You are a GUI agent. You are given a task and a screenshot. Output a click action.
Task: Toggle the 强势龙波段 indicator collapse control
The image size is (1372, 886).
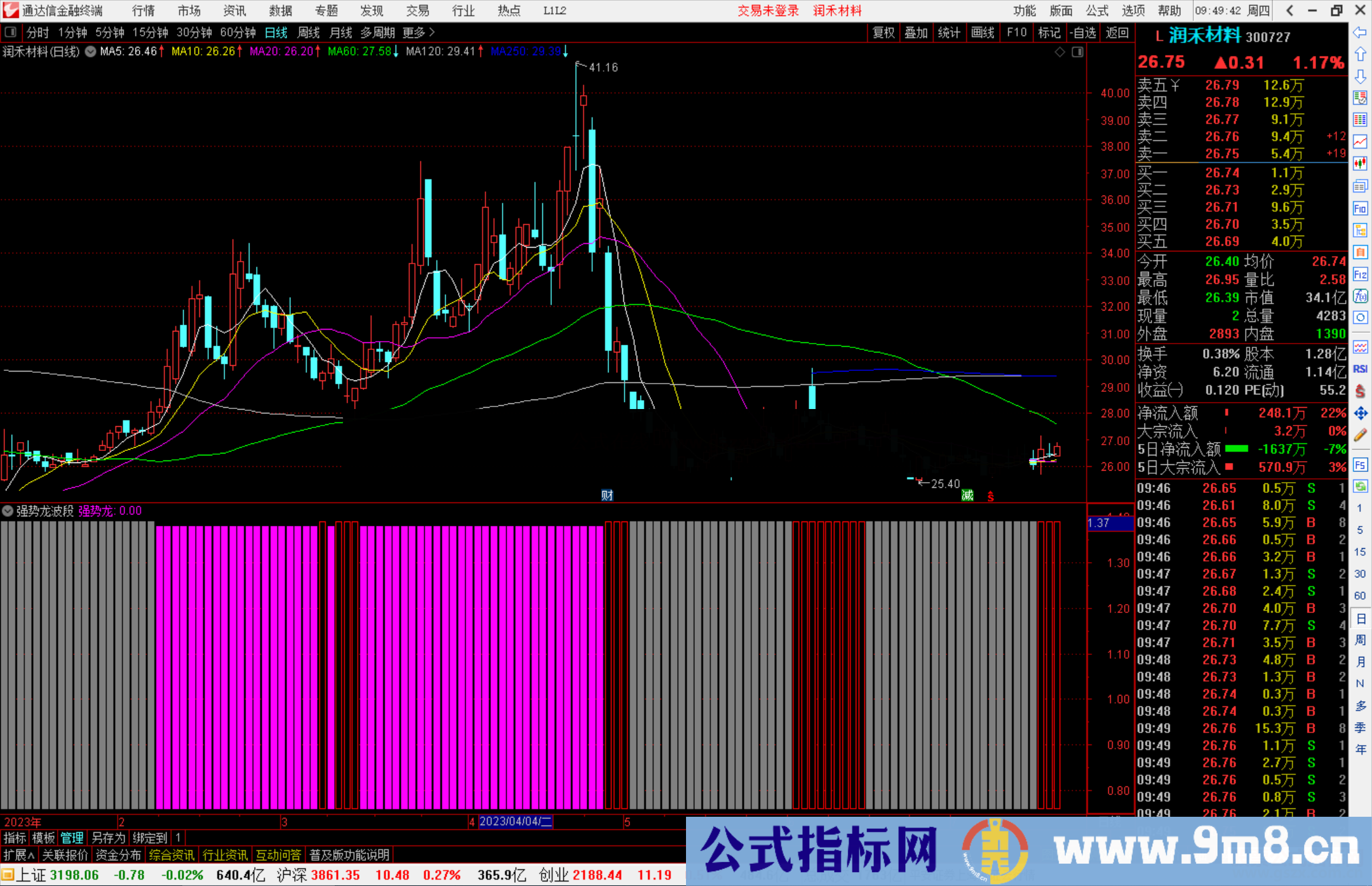(8, 511)
